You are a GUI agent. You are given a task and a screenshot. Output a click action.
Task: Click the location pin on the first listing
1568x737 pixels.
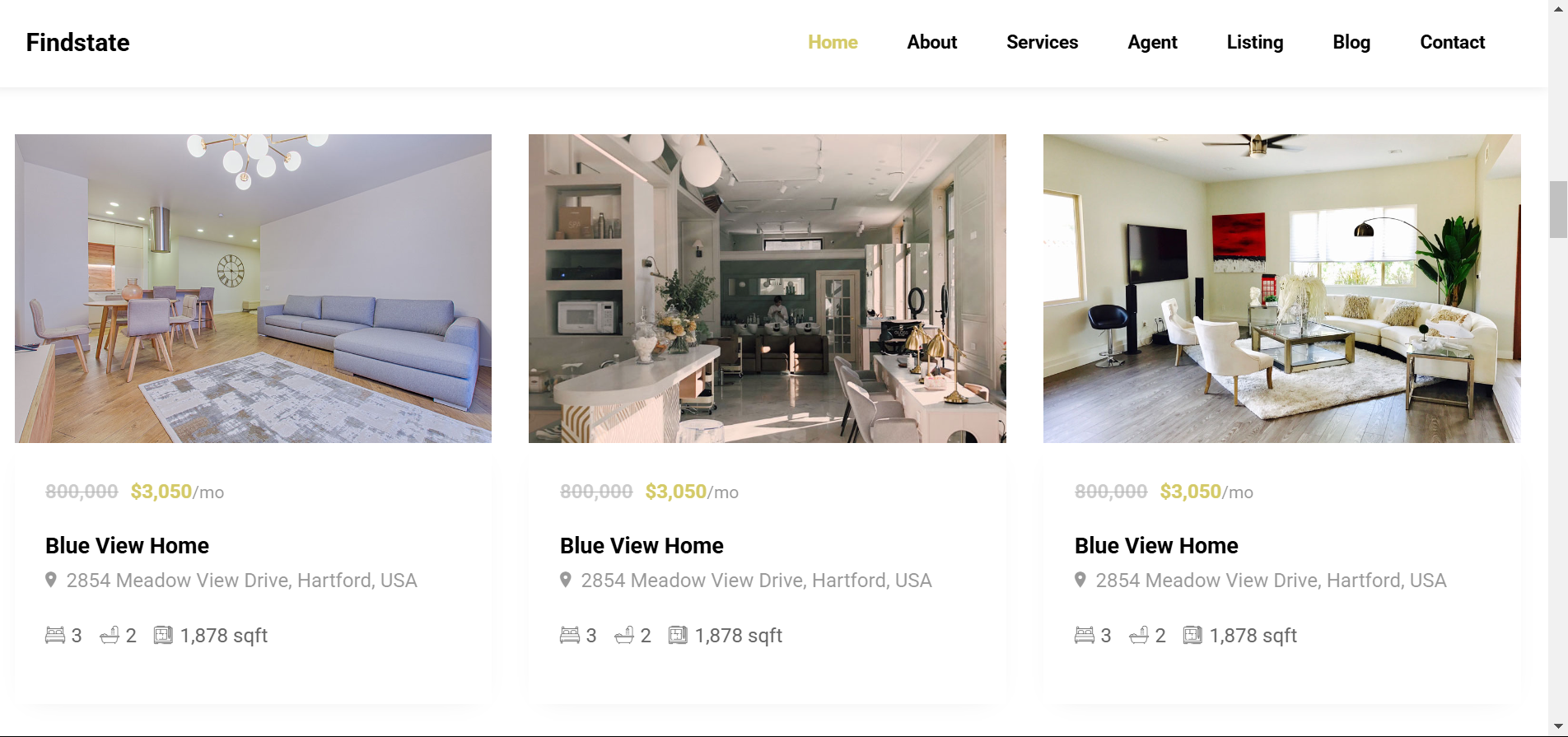pyautogui.click(x=51, y=580)
